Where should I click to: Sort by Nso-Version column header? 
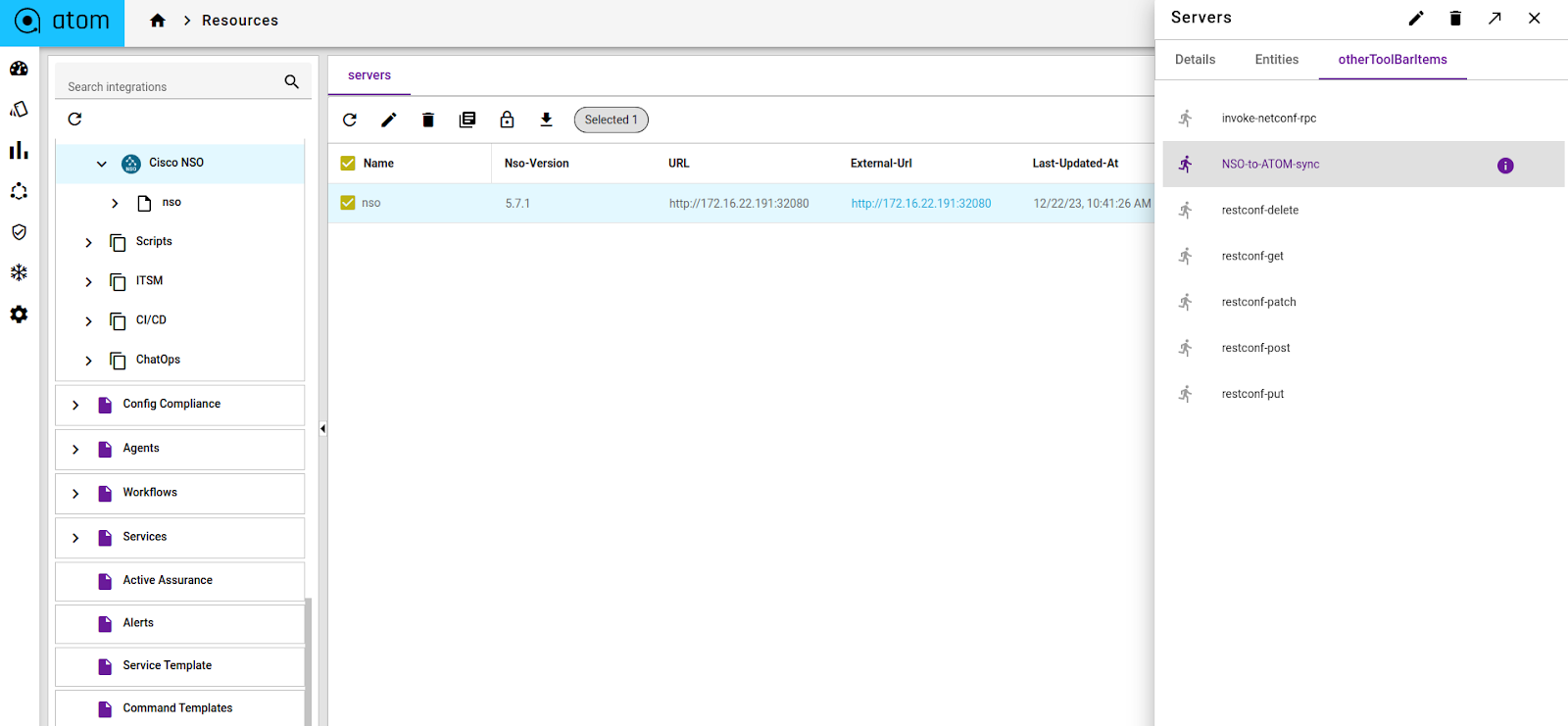tap(536, 164)
